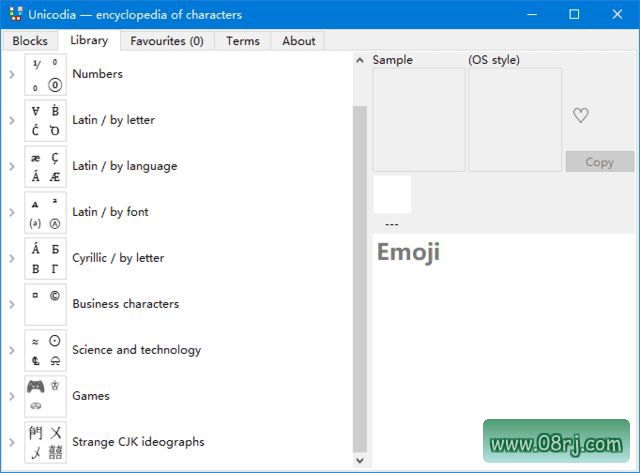Select the Games label

tap(91, 396)
